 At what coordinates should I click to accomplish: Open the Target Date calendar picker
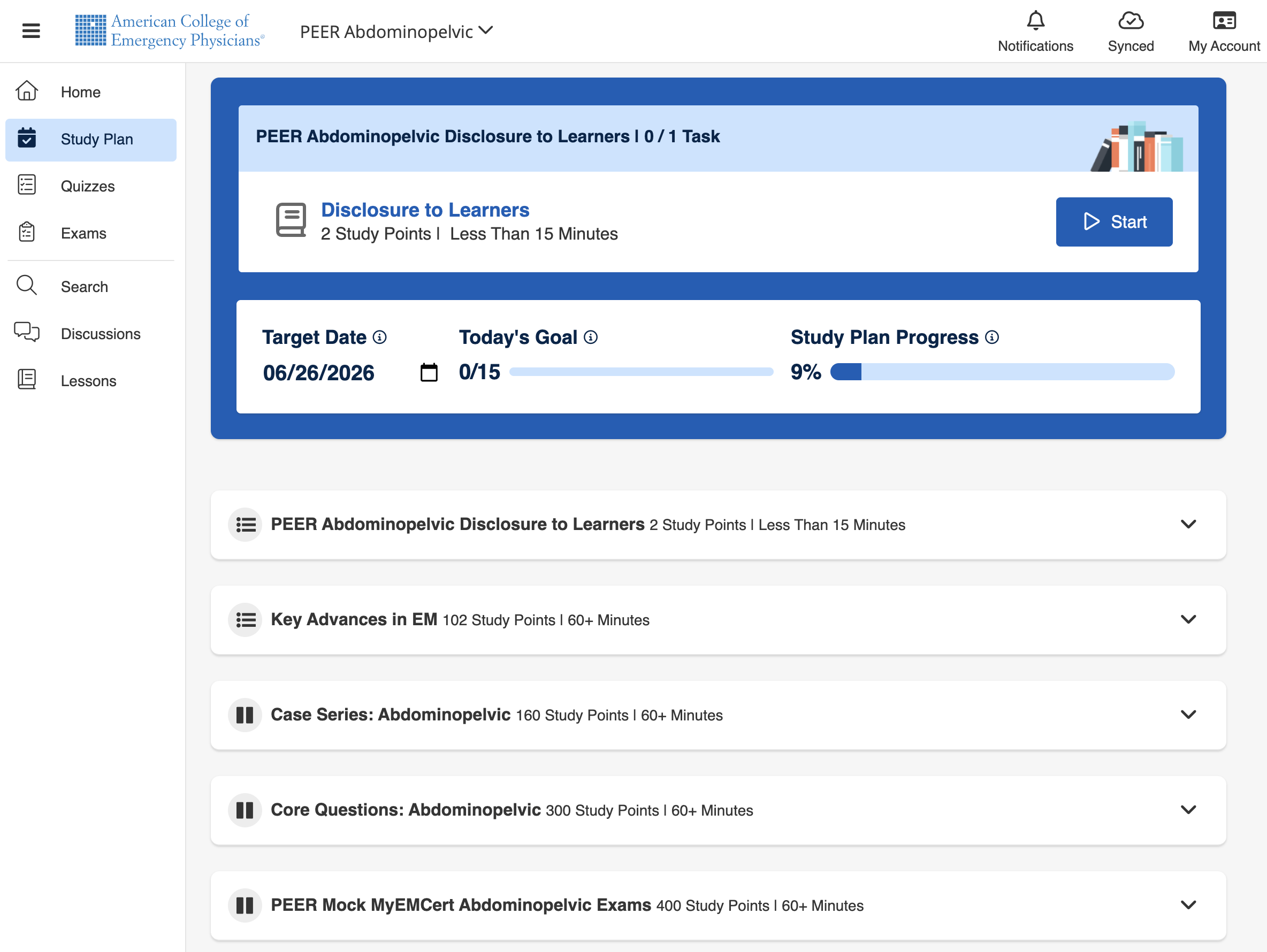click(429, 372)
